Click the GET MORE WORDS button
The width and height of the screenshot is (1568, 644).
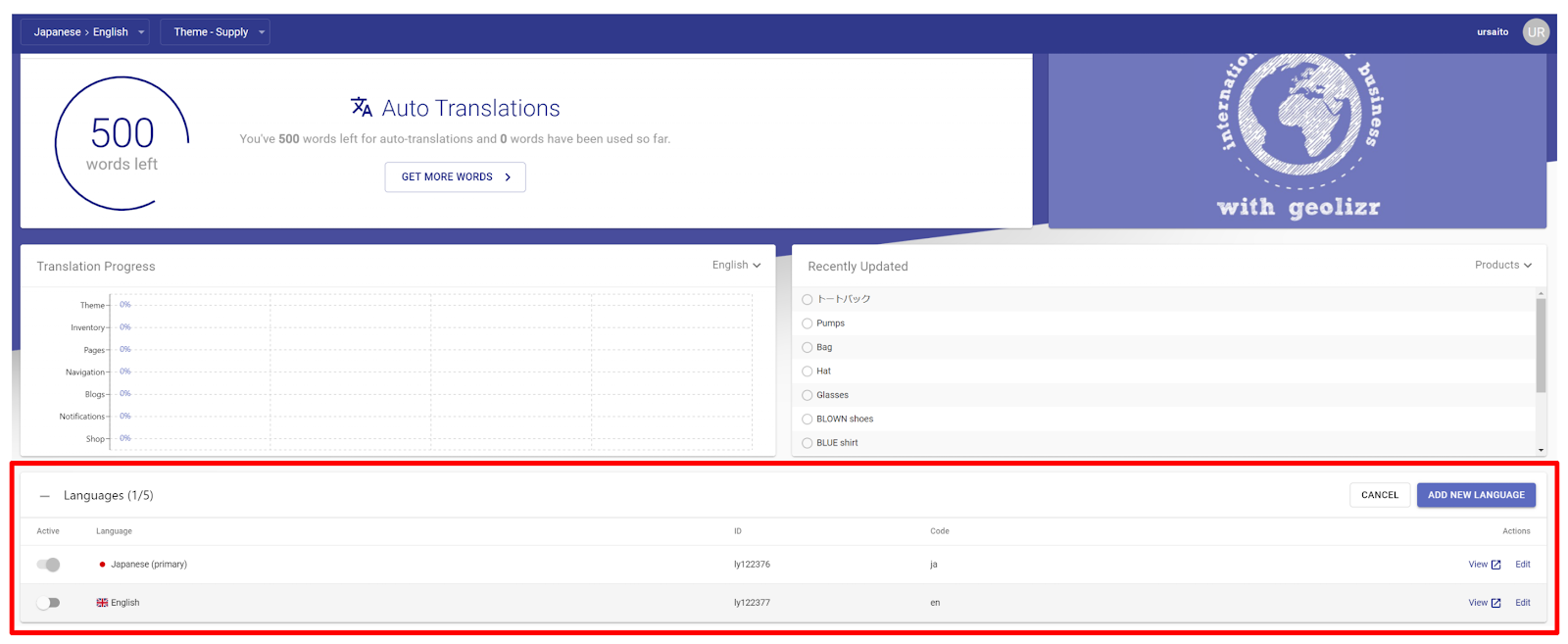coord(456,177)
